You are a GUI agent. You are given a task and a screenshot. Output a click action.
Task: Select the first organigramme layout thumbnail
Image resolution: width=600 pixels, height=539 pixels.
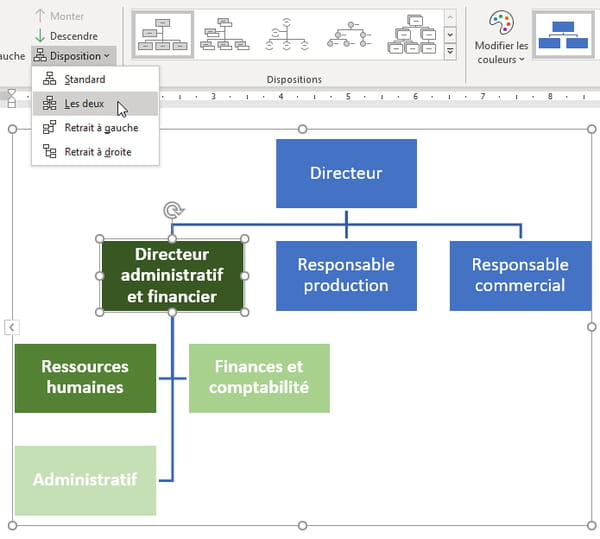[163, 35]
